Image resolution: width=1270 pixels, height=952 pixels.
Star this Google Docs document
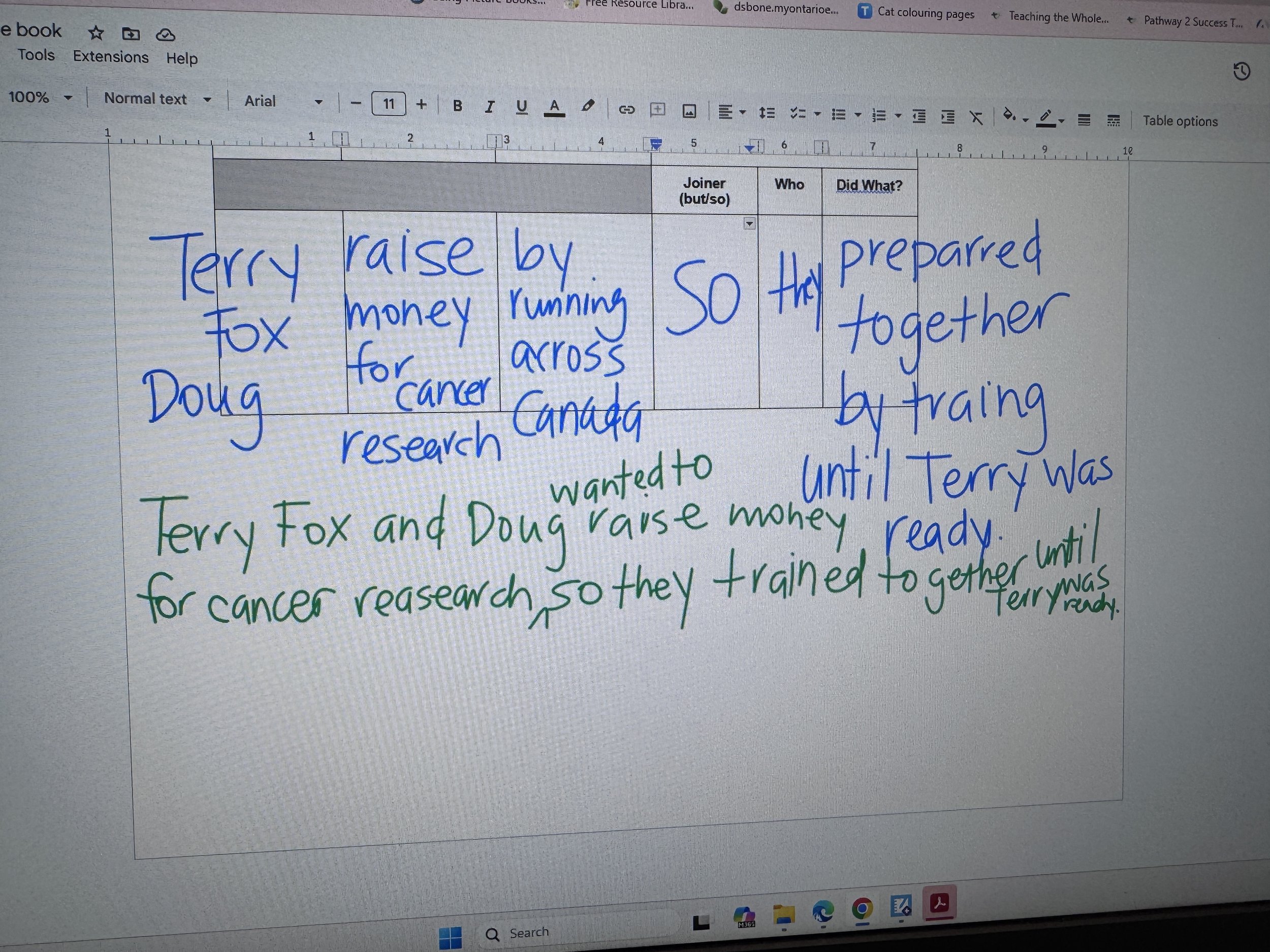[96, 34]
